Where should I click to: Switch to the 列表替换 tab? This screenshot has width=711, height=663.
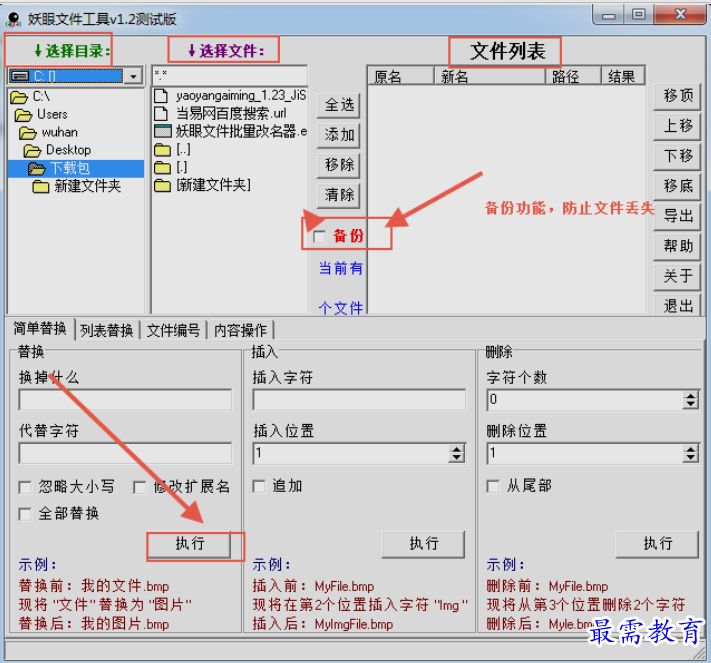tap(107, 331)
